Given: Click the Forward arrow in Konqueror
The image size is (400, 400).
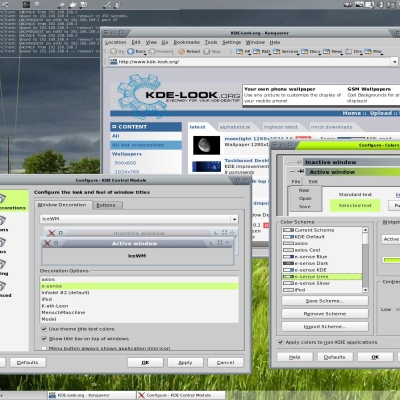Looking at the screenshot, I should click(x=152, y=51).
